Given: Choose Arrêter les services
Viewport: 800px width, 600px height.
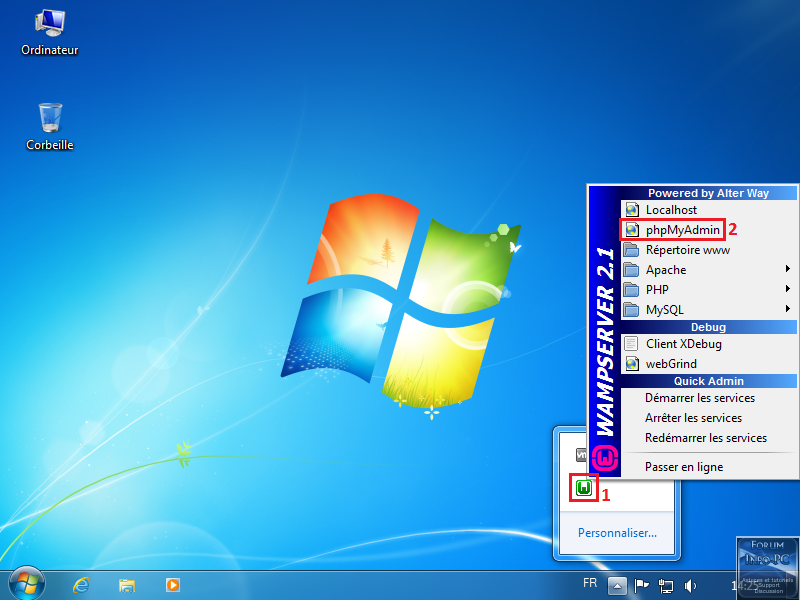Looking at the screenshot, I should tap(709, 418).
